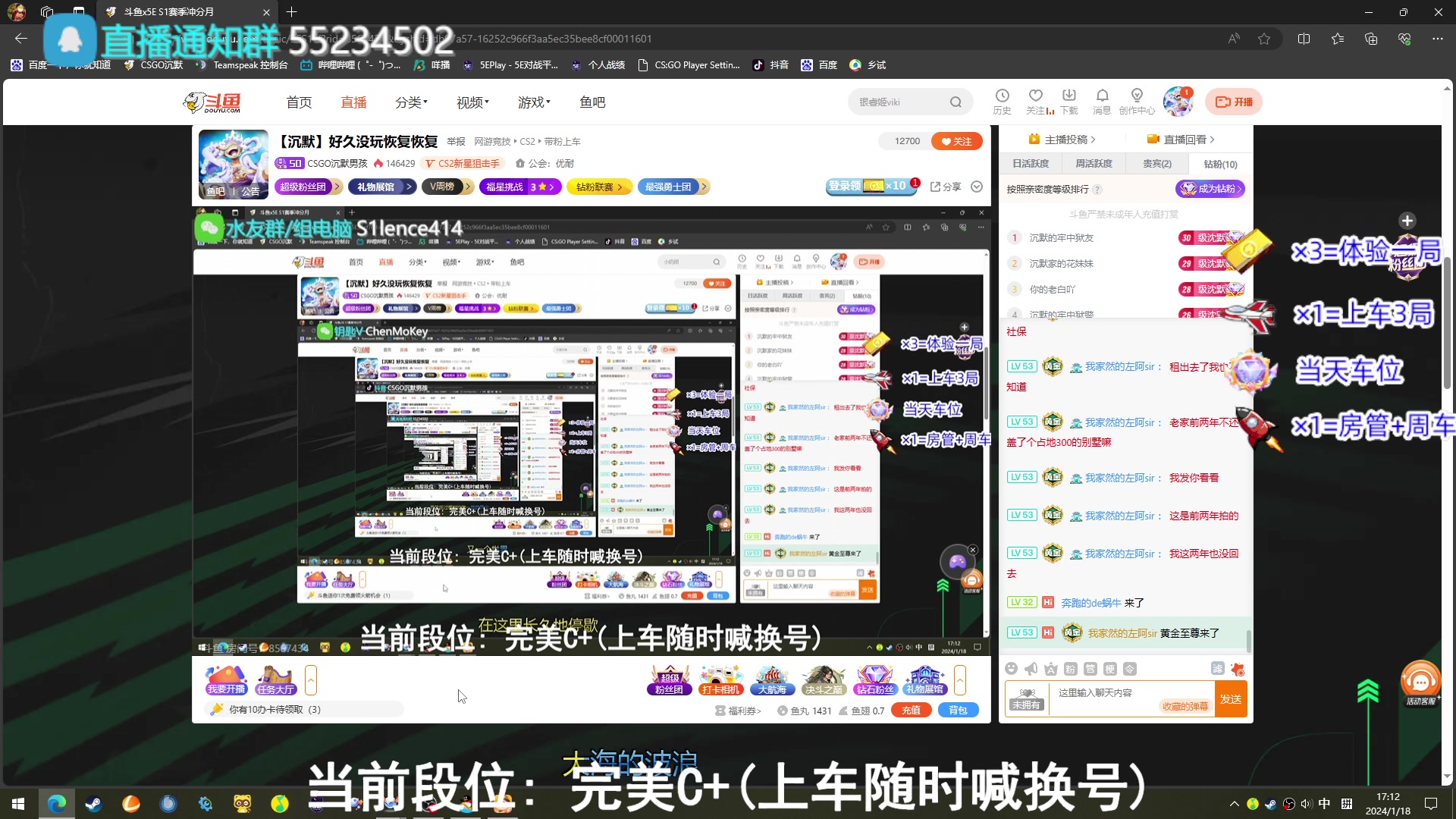Open the 我要开播 icon
1456x819 pixels.
226,680
